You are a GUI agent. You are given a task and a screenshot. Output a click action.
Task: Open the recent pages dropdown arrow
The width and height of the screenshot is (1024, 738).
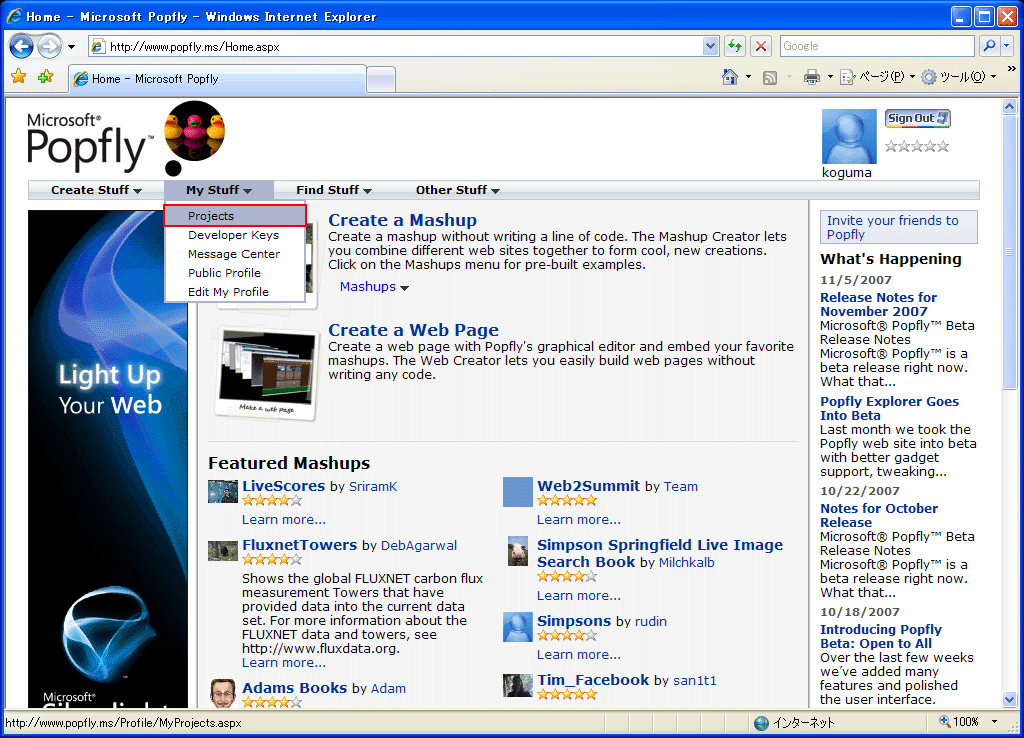point(71,47)
